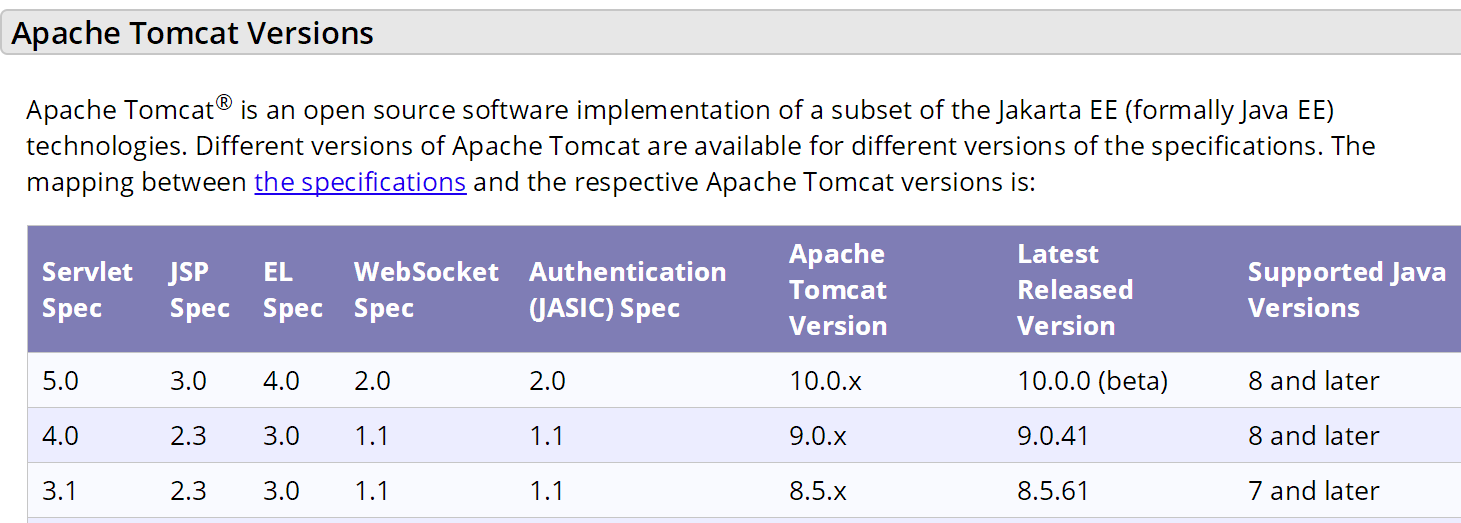Click Servlet Spec '3.1' cell
This screenshot has height=523, width=1461.
tap(59, 491)
